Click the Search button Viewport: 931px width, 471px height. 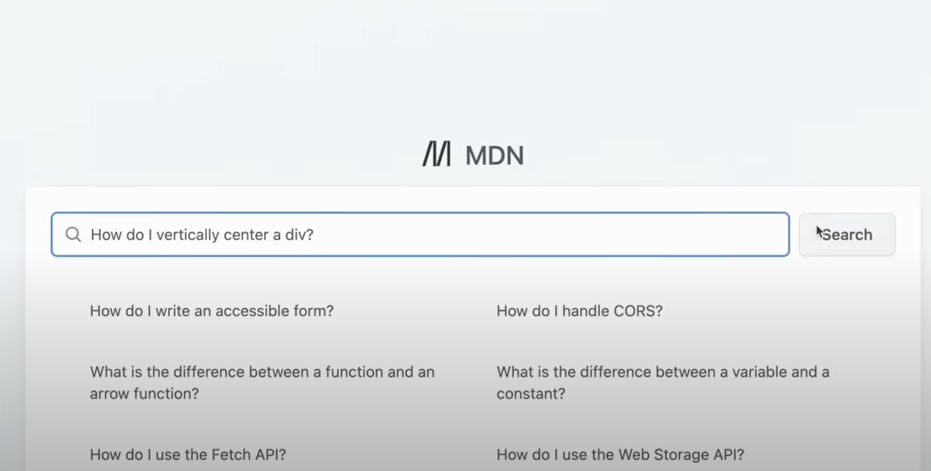(847, 235)
